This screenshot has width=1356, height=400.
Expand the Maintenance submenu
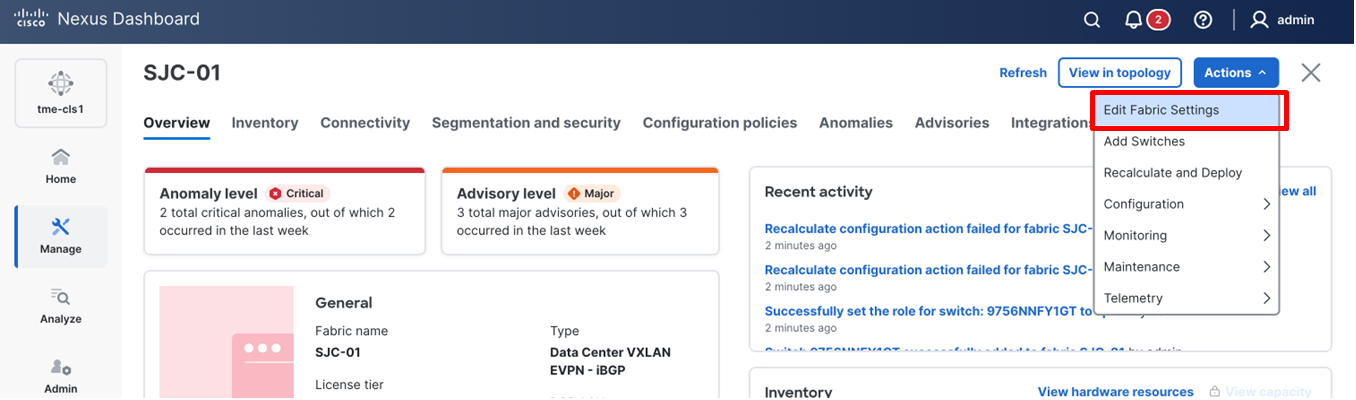[x=1185, y=267]
